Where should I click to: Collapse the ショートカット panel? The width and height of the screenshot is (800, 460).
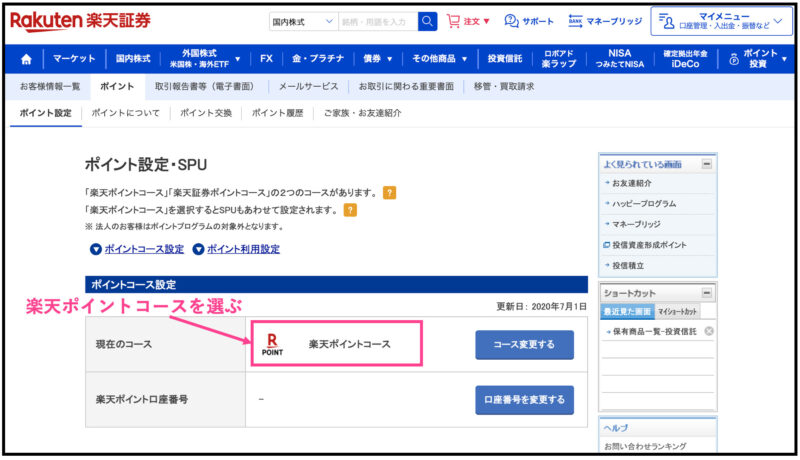pos(707,293)
